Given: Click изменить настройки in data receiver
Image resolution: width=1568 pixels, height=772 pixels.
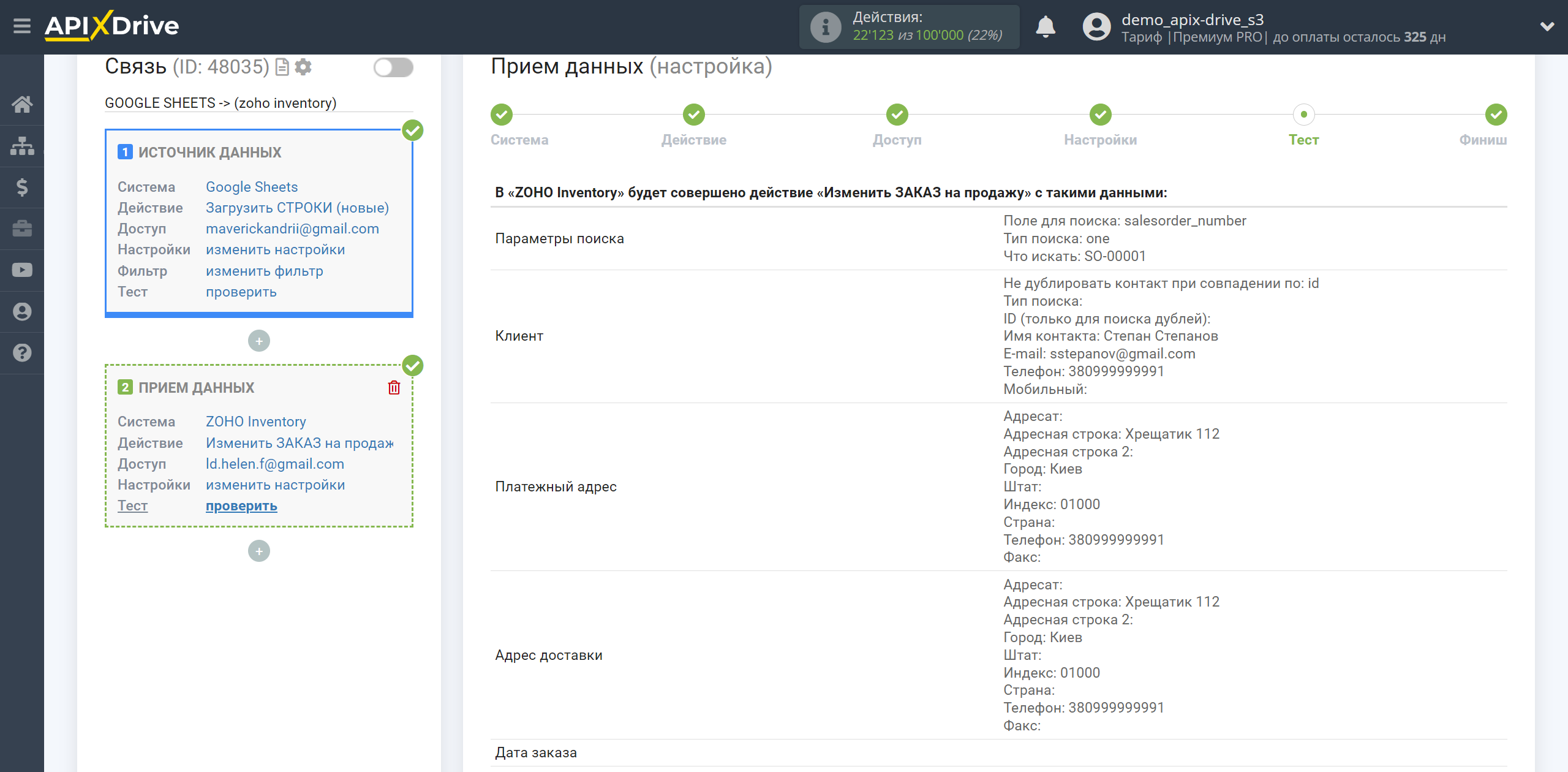Looking at the screenshot, I should (x=275, y=485).
